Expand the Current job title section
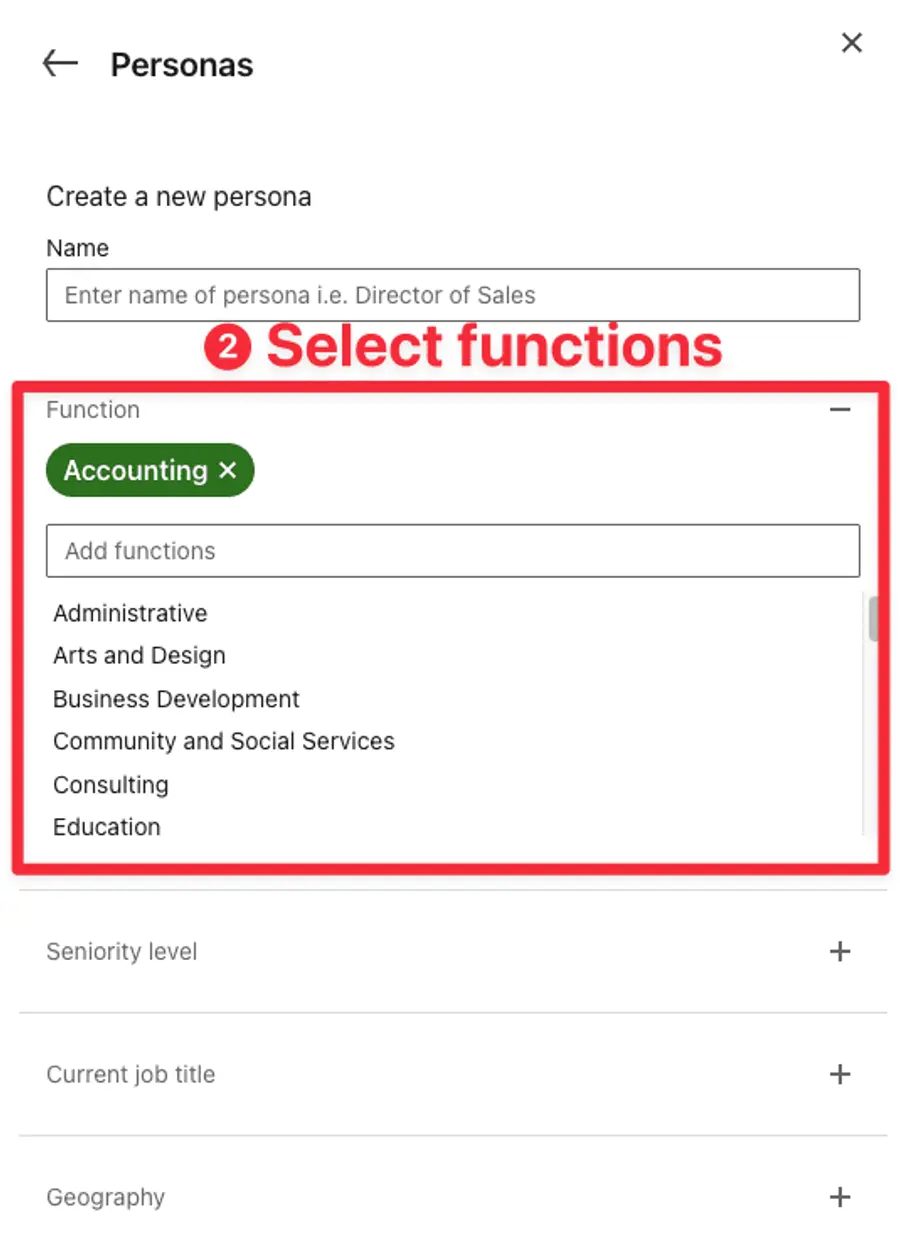Screen dimensions: 900x1247 [x=840, y=1074]
